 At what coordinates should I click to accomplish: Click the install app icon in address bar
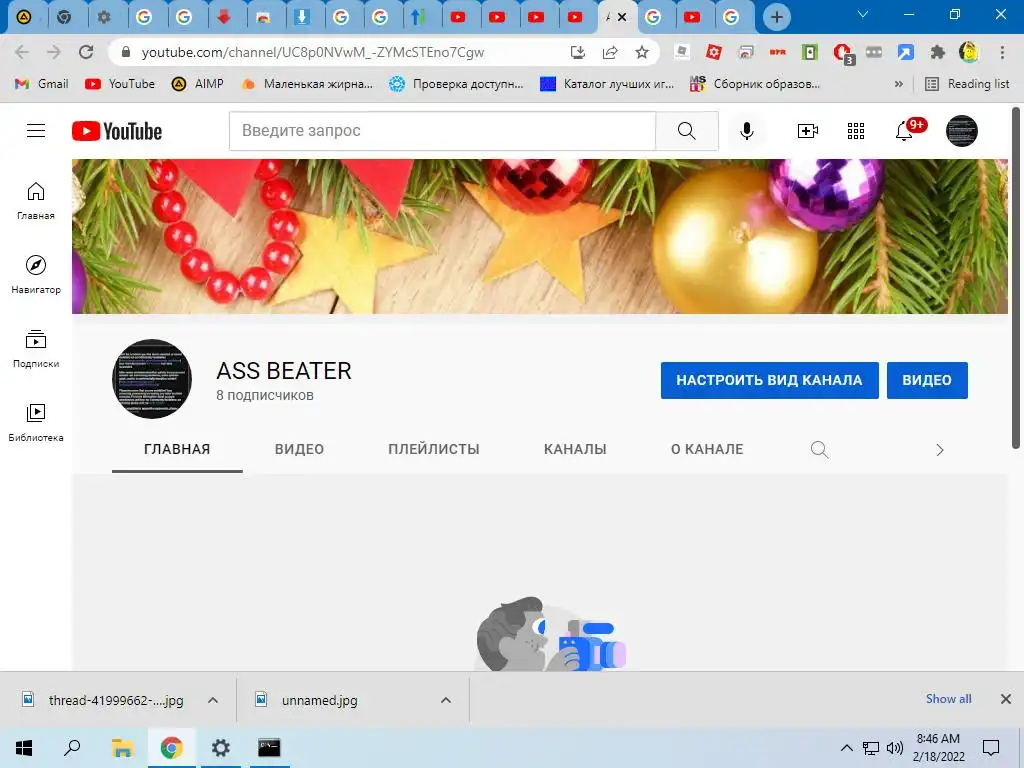pyautogui.click(x=577, y=52)
